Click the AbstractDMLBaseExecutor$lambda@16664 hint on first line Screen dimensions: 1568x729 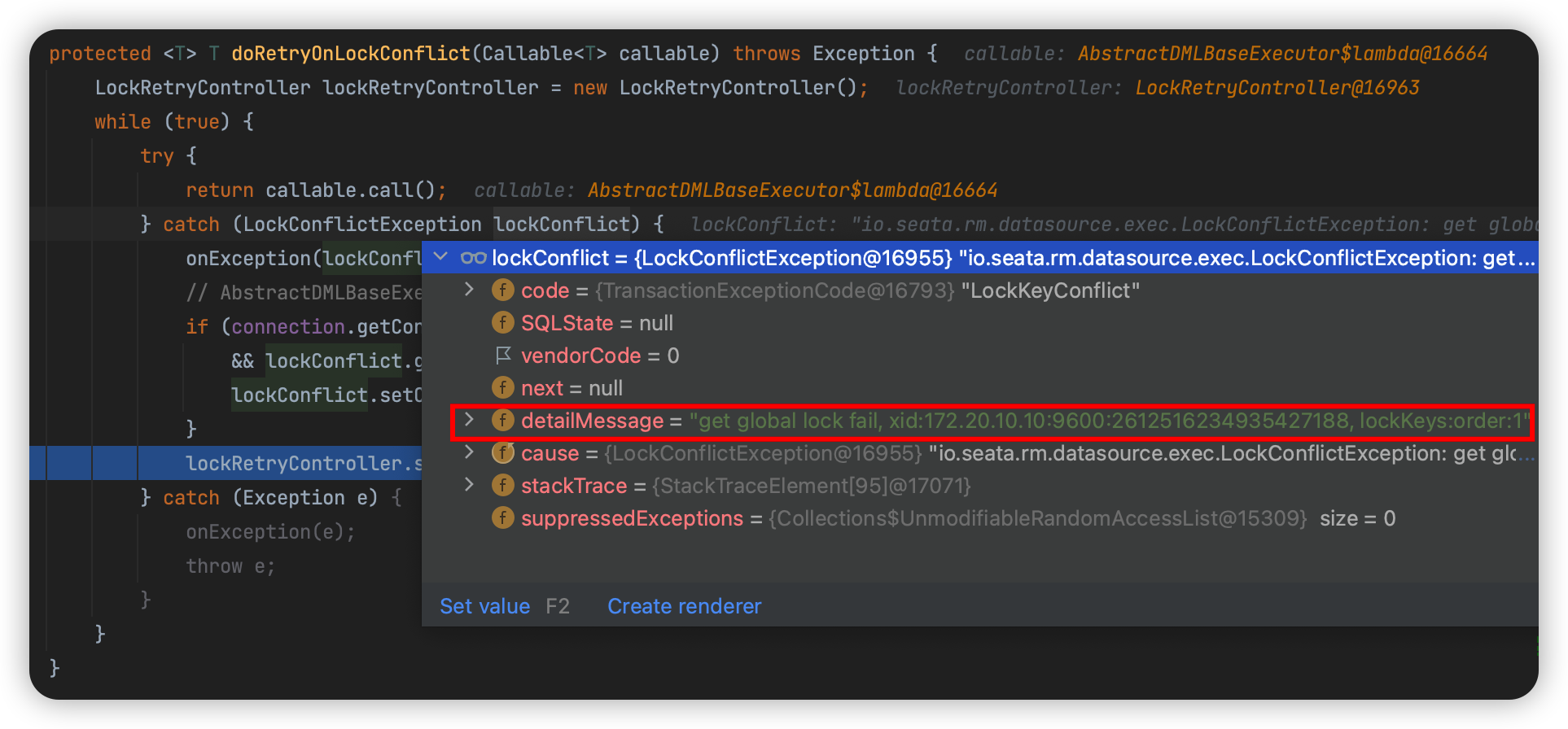click(1282, 54)
